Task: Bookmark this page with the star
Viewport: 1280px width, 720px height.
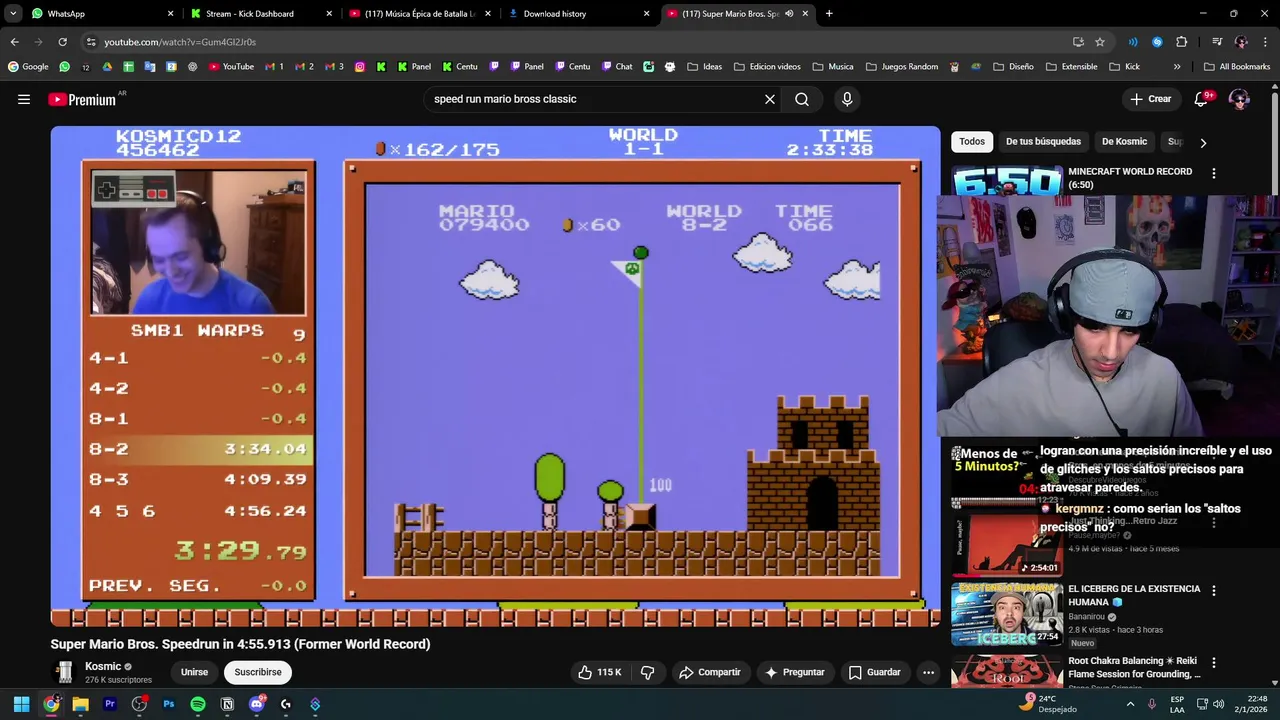Action: tap(1100, 42)
